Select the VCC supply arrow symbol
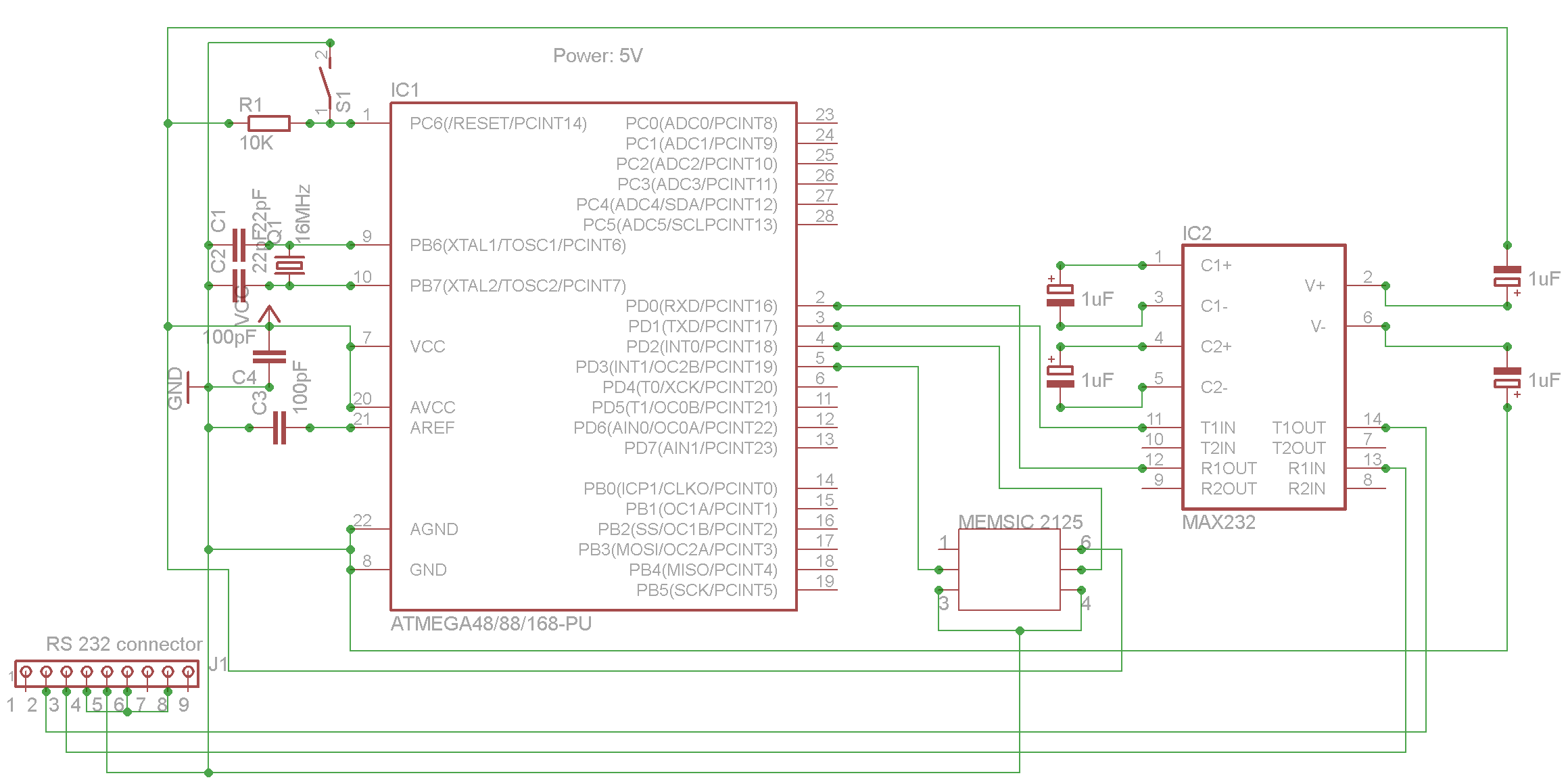Screen dimensions: 1568x782 pyautogui.click(x=269, y=315)
